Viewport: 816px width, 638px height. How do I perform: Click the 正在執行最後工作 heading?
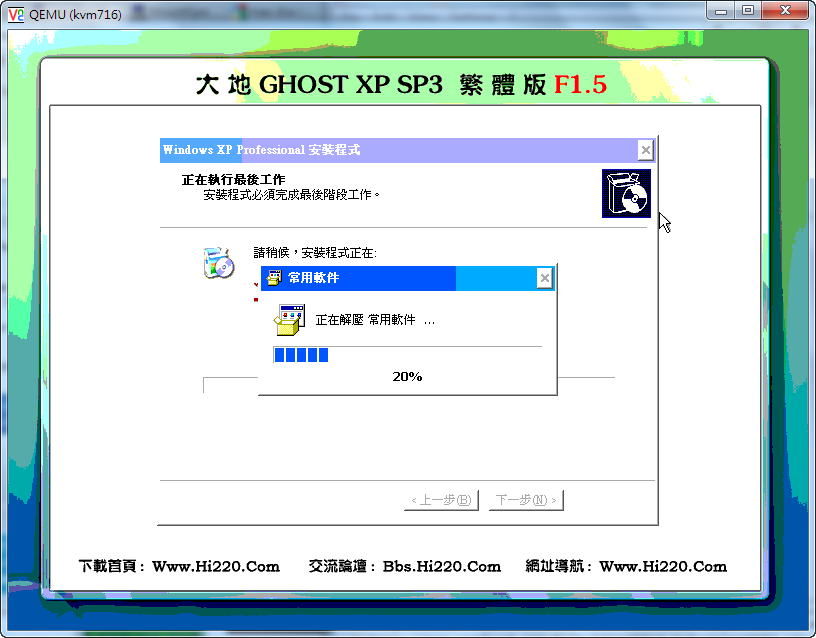tap(233, 180)
